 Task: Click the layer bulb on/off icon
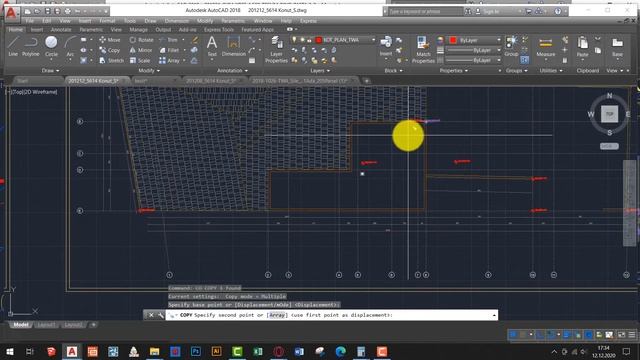click(294, 40)
